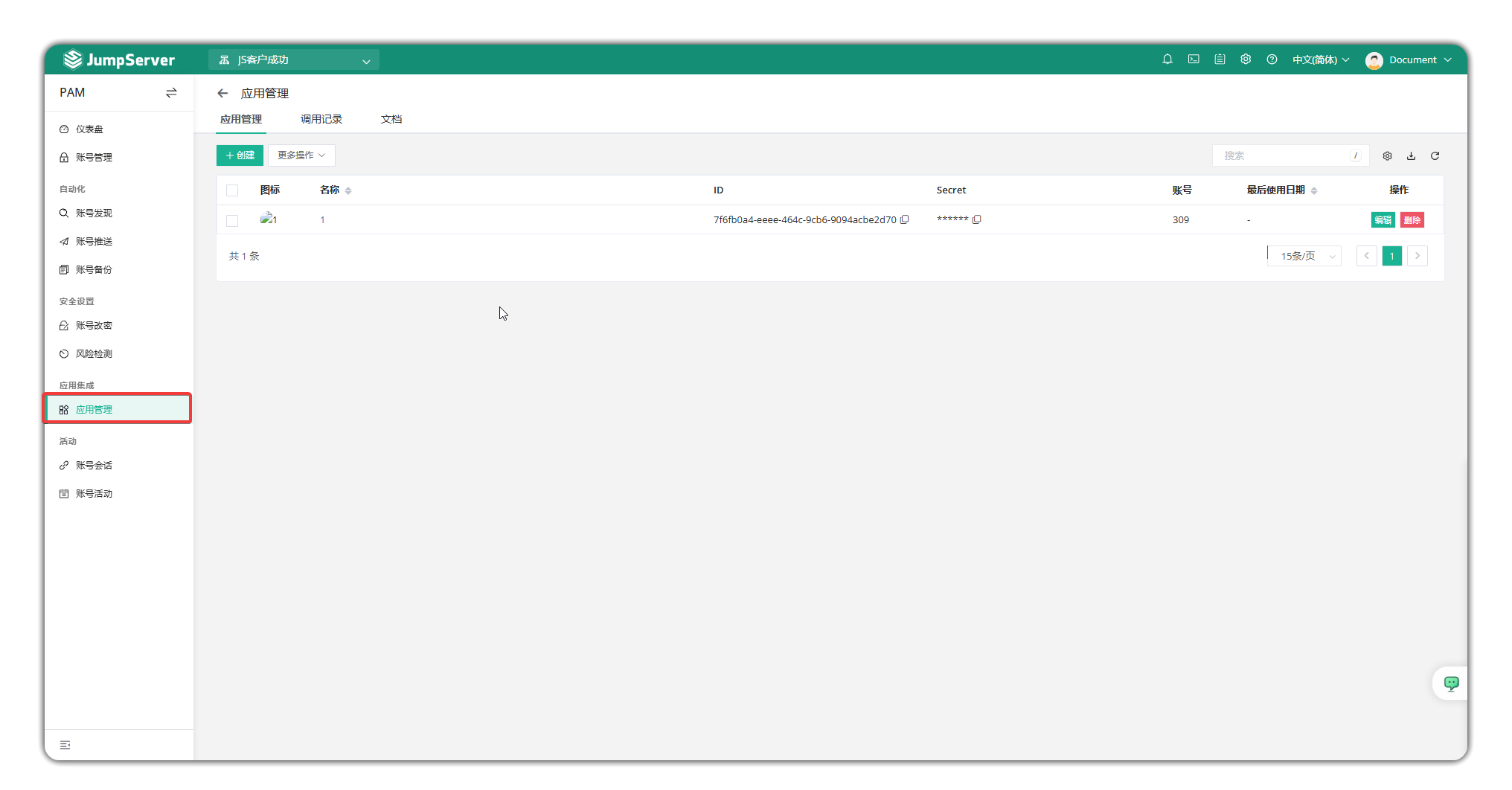Open the chat assistant bubble icon
Screen dimensions: 1512x790
coord(1451,683)
